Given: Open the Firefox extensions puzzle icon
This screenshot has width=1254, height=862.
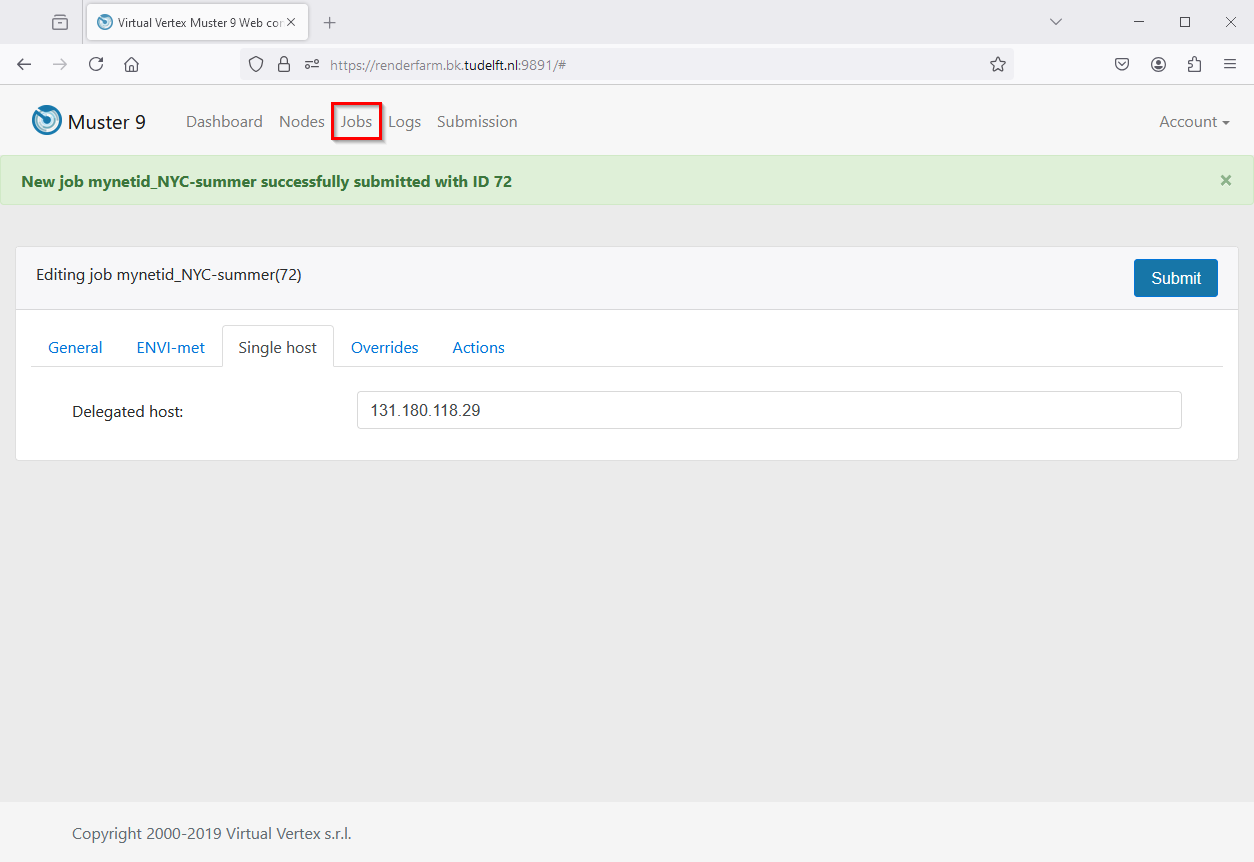Looking at the screenshot, I should point(1194,64).
